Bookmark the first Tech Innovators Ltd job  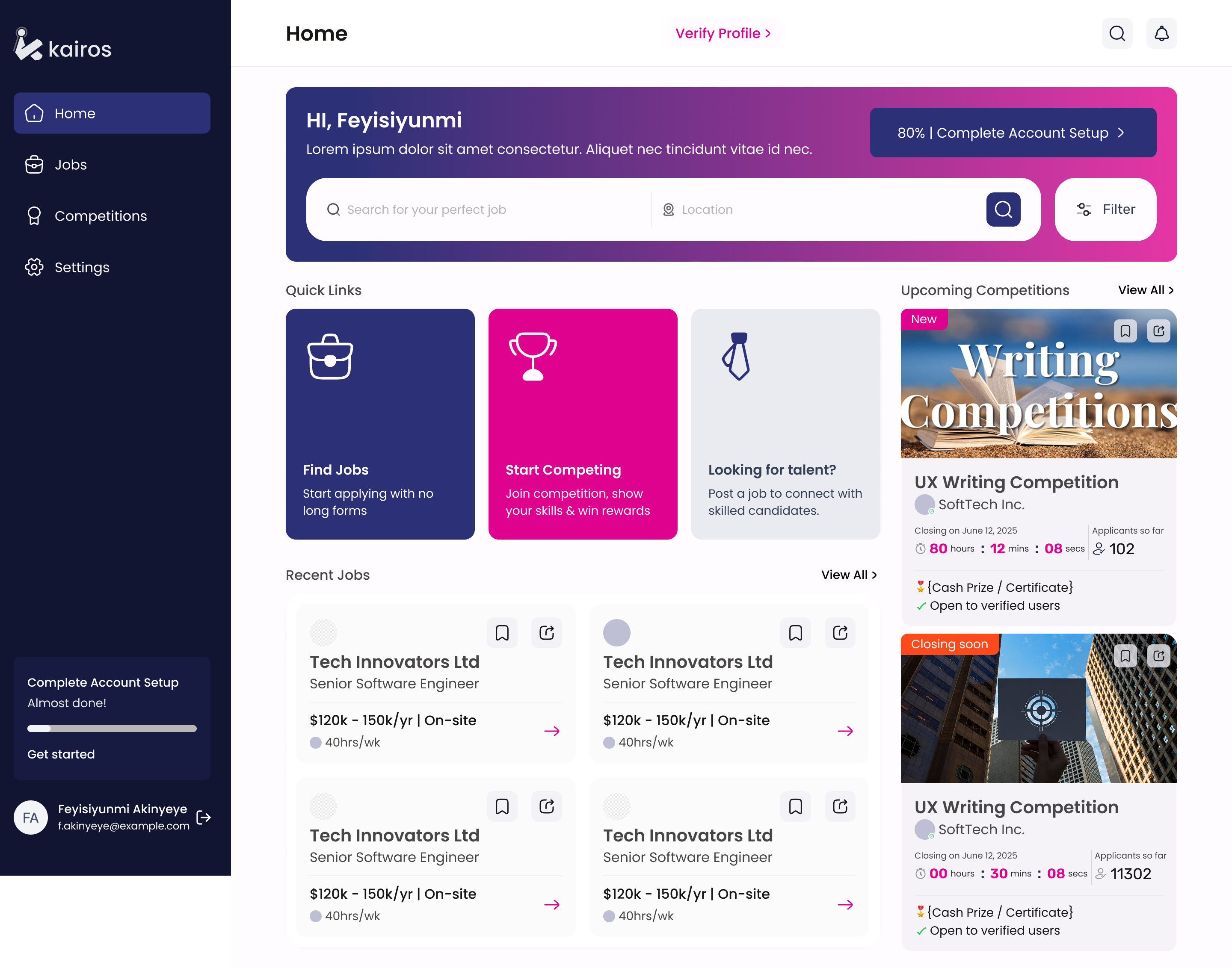pos(502,632)
